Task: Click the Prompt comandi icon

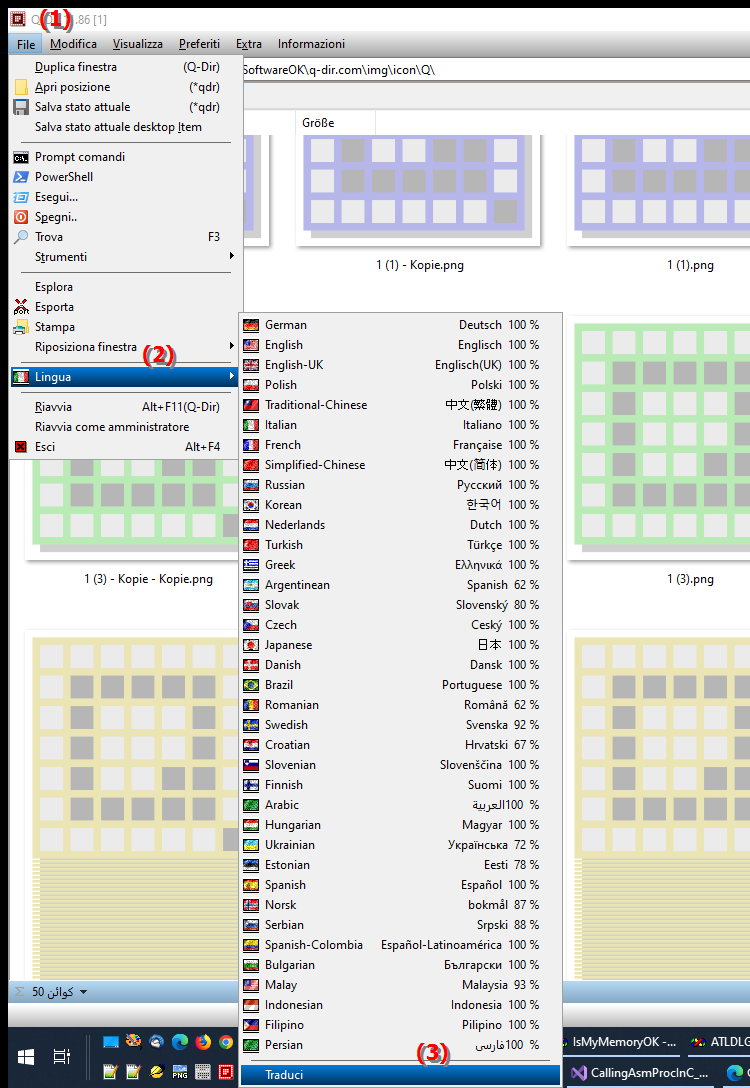Action: (x=22, y=158)
